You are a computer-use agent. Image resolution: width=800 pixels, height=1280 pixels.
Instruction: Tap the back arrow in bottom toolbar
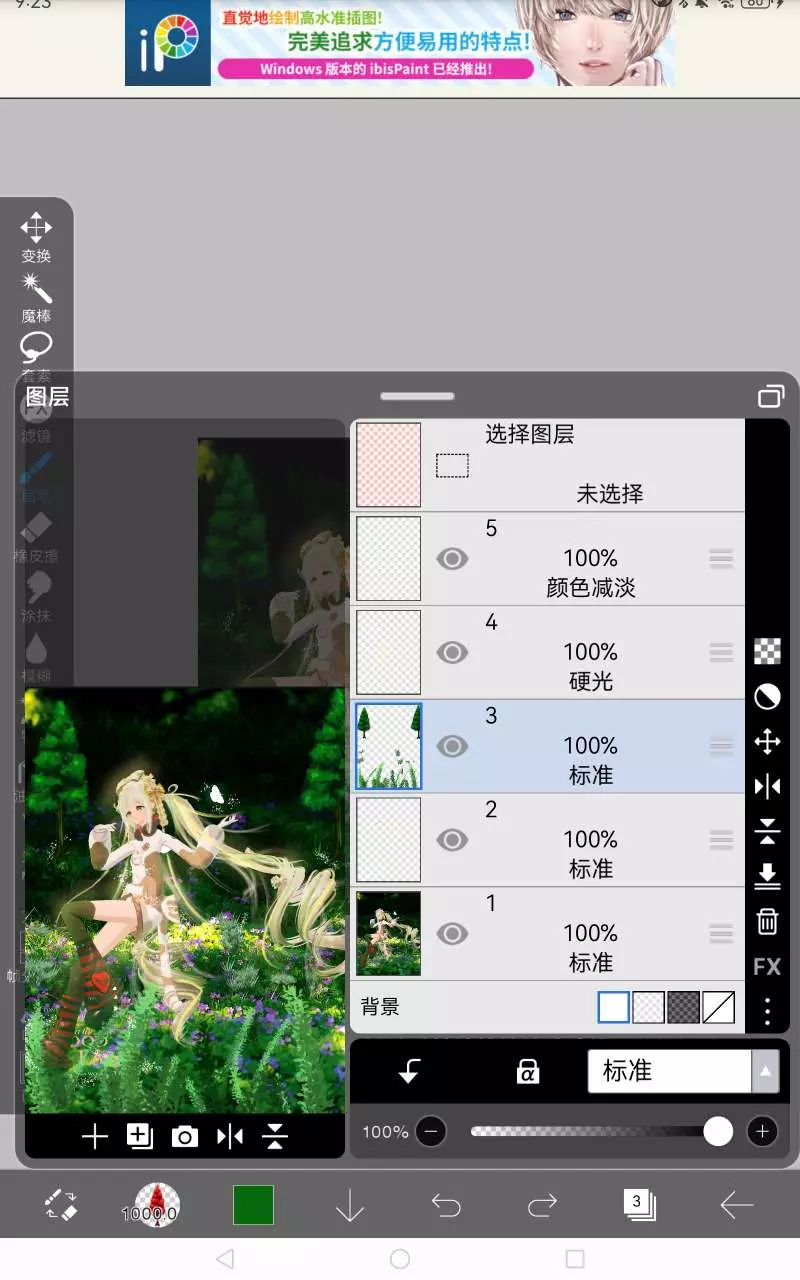[736, 1206]
